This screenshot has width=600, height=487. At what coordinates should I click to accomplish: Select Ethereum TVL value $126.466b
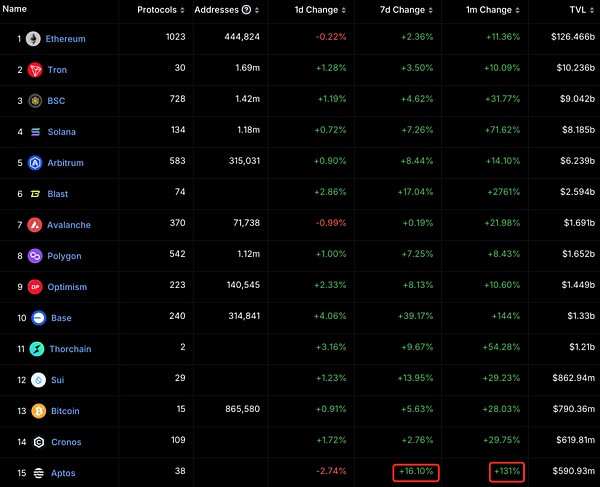pyautogui.click(x=573, y=37)
